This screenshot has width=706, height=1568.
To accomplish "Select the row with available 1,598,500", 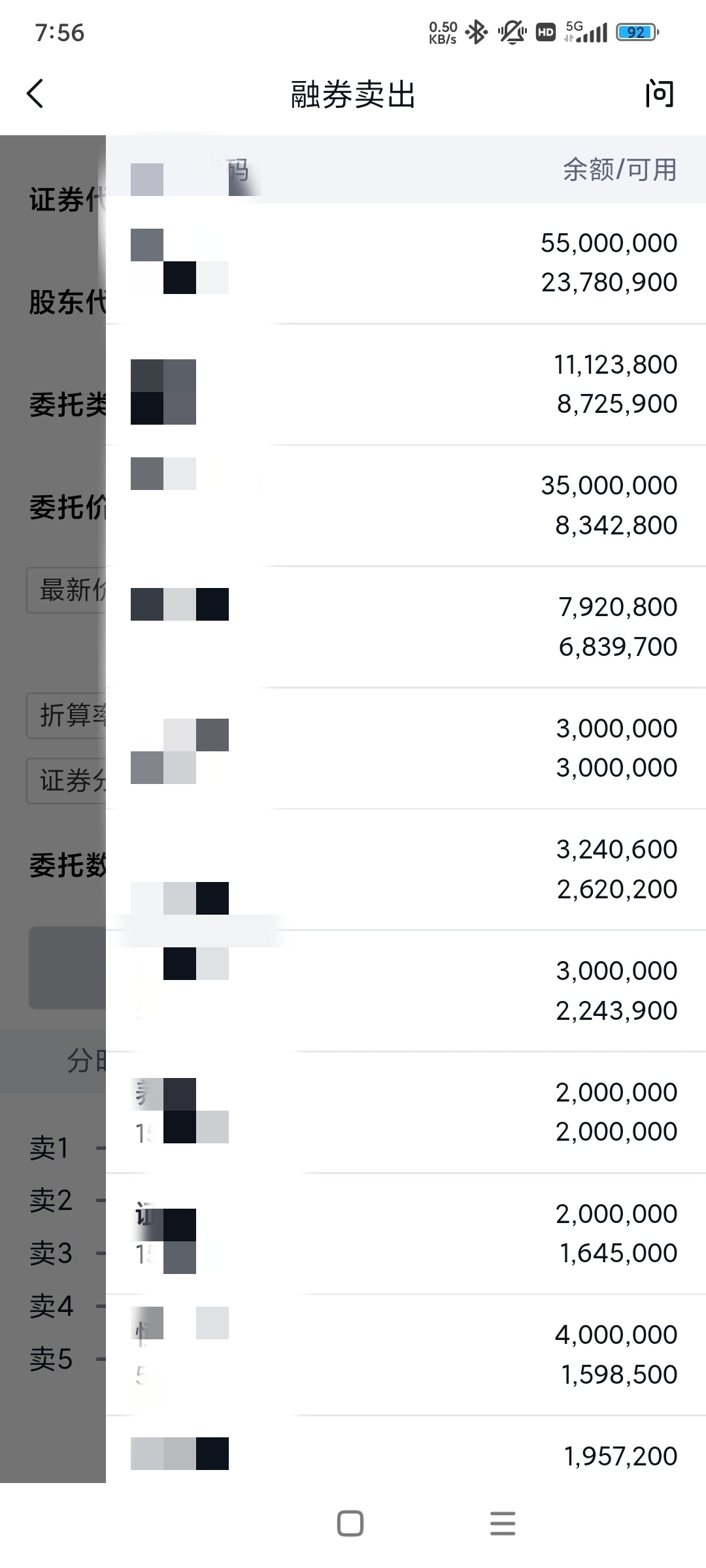I will [406, 1355].
